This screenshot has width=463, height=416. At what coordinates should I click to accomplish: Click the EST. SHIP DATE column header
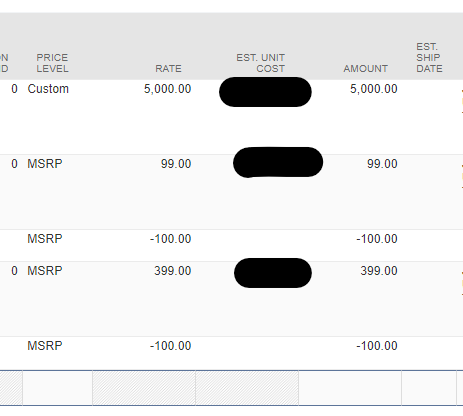(x=429, y=58)
